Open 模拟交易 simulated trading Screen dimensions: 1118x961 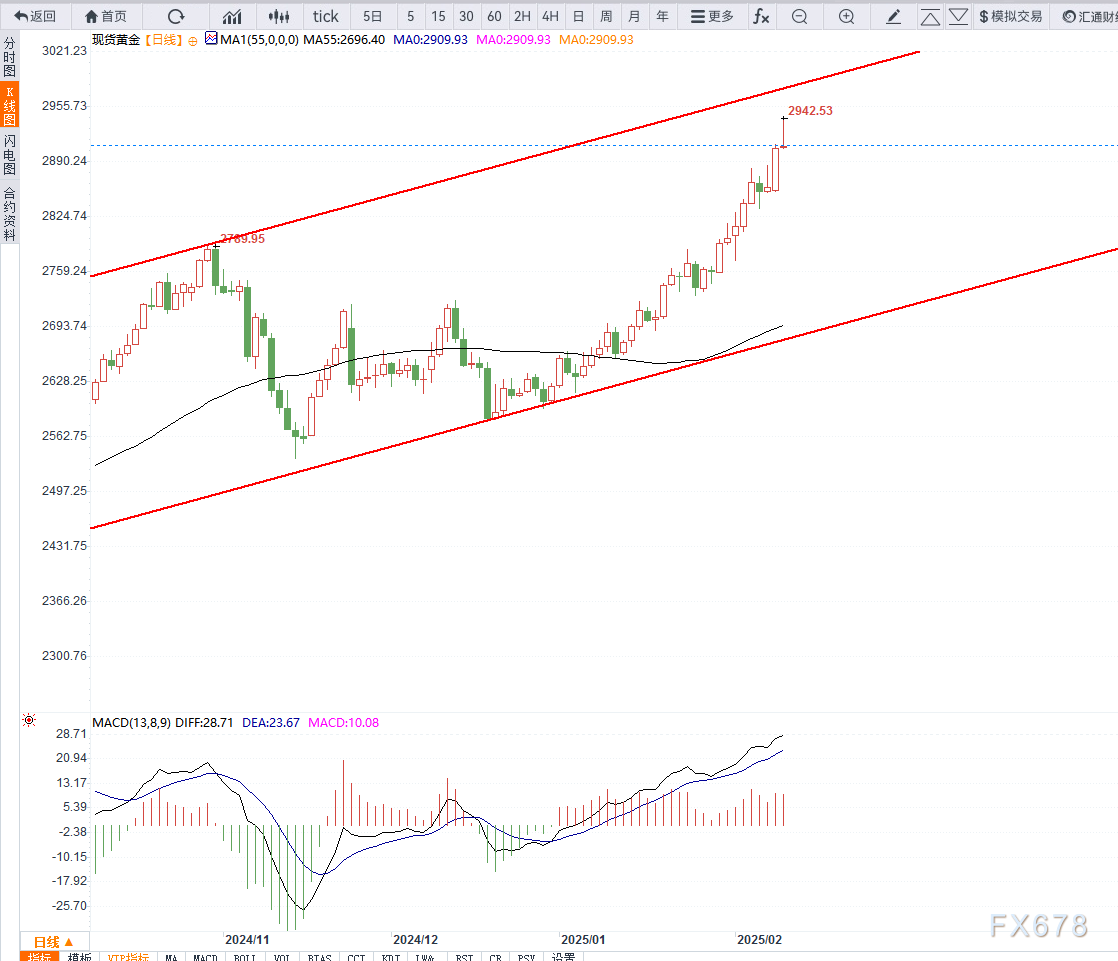[1010, 16]
